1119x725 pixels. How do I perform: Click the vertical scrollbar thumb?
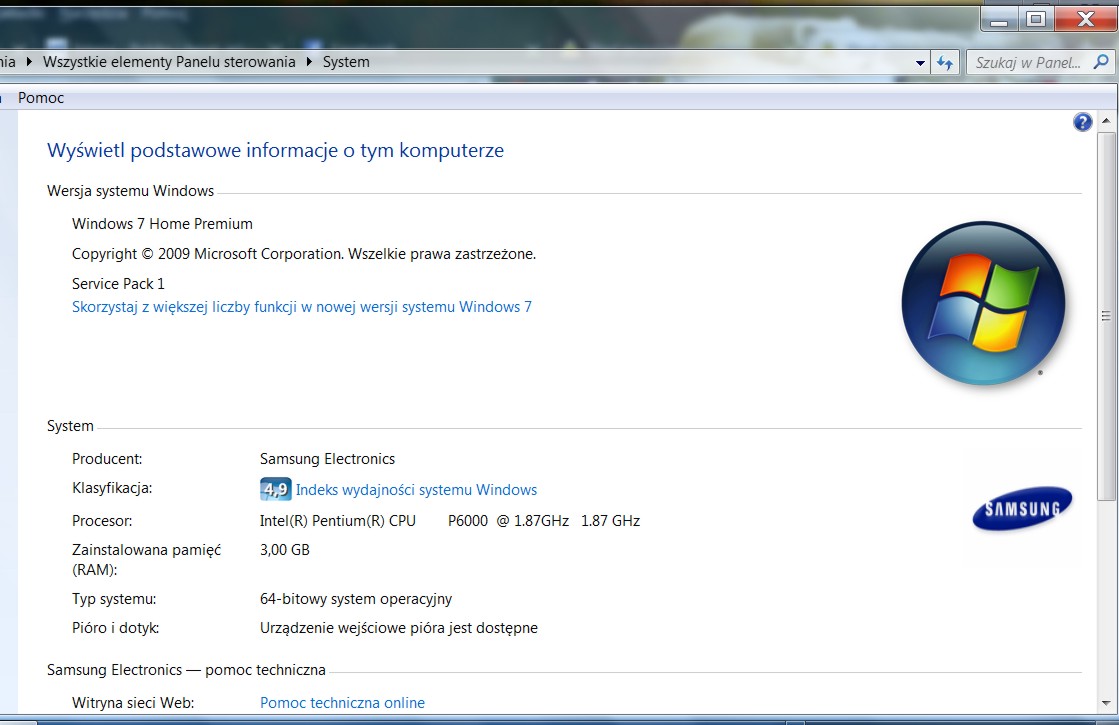[1105, 315]
